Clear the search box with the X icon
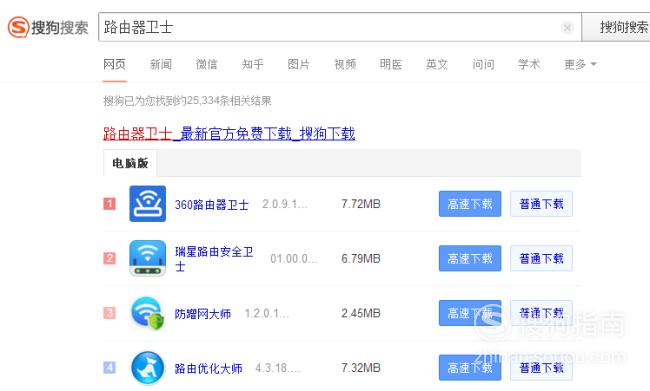 (567, 28)
